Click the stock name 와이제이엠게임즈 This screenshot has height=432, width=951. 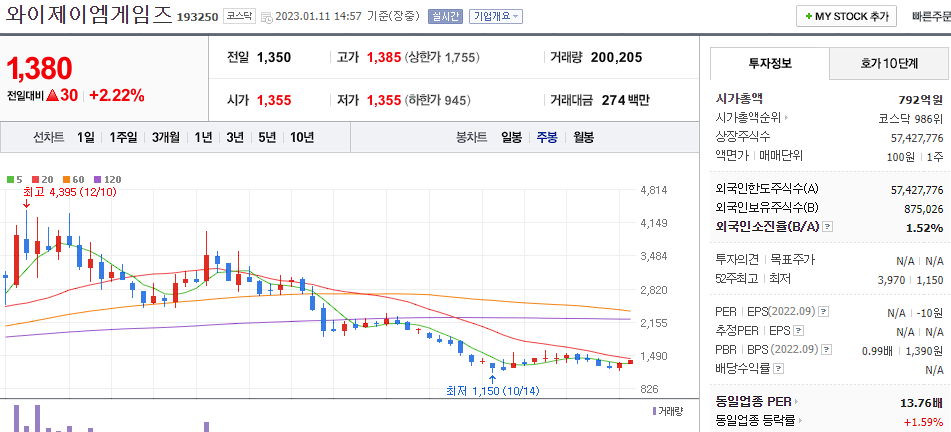click(89, 15)
